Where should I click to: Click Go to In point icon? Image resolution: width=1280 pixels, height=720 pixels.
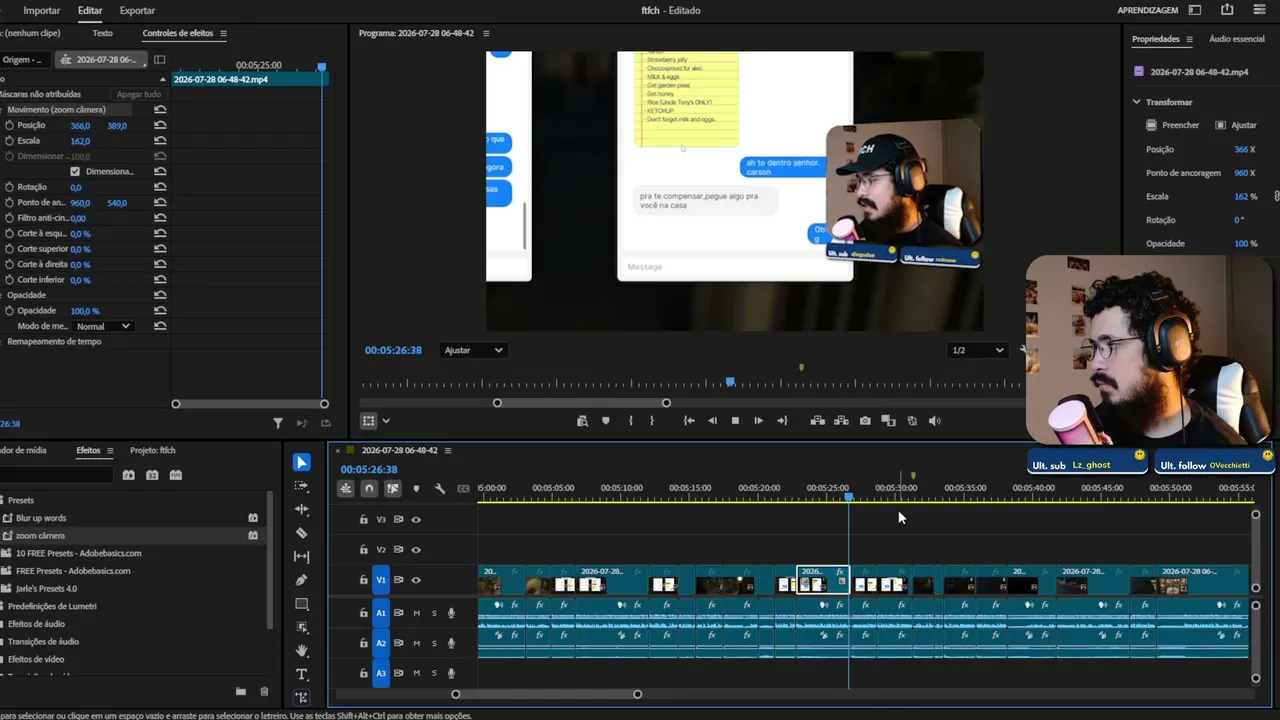tap(689, 421)
